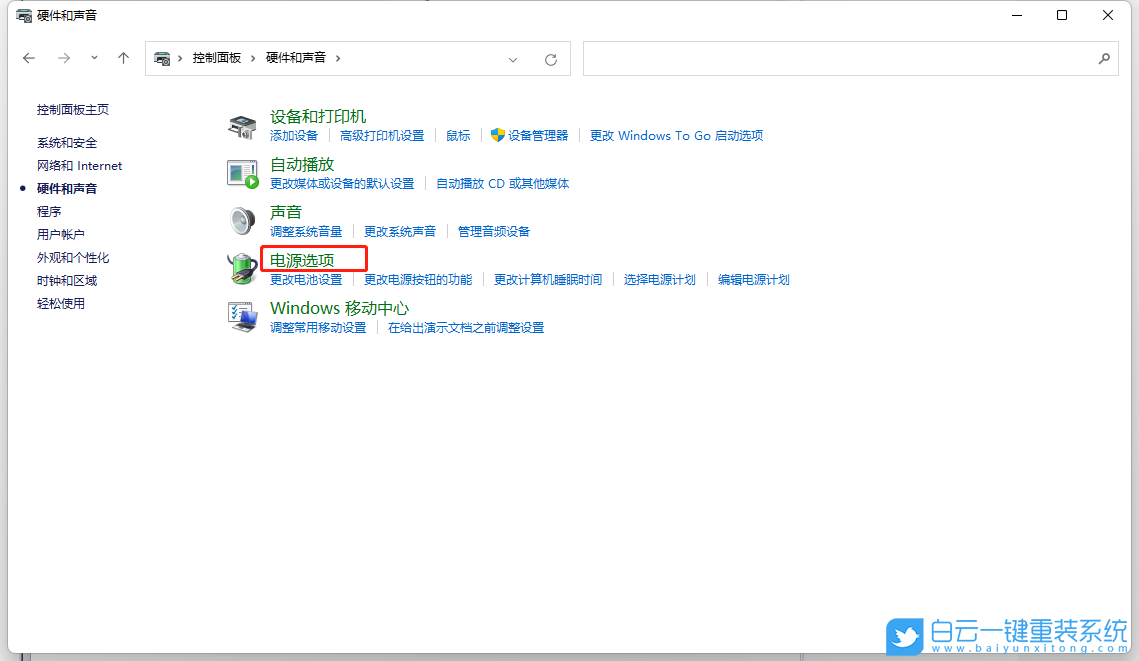
Task: Click the Control Panel icon in the address bar
Action: [161, 58]
